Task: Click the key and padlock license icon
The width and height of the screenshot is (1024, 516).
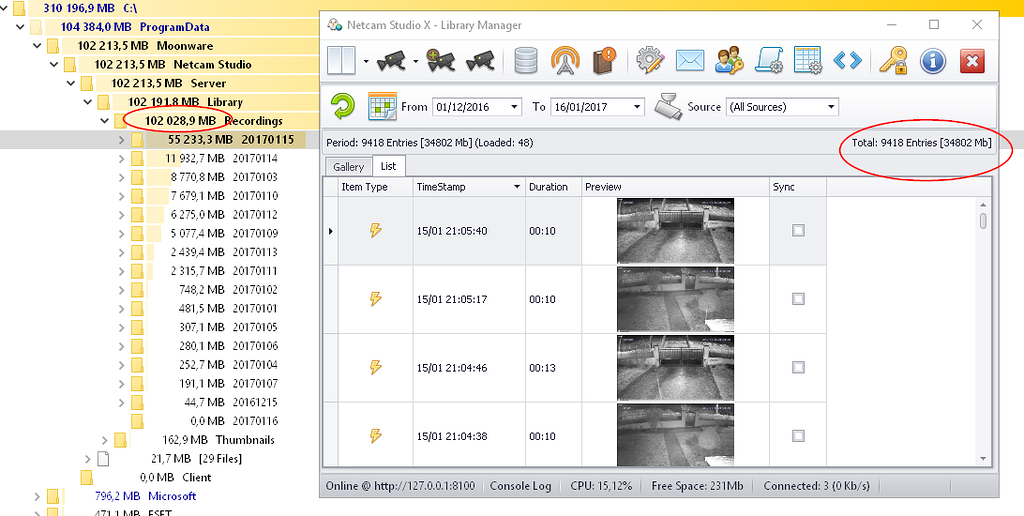Action: [892, 61]
